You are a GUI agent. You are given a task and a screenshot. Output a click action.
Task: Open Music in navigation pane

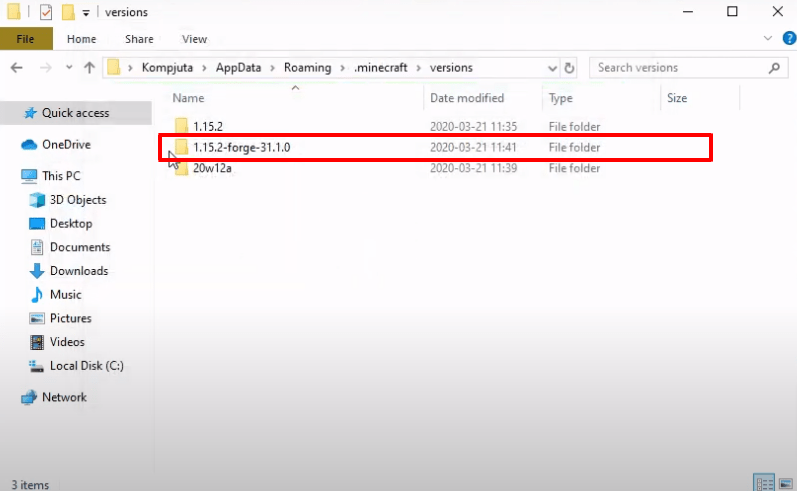(x=66, y=295)
